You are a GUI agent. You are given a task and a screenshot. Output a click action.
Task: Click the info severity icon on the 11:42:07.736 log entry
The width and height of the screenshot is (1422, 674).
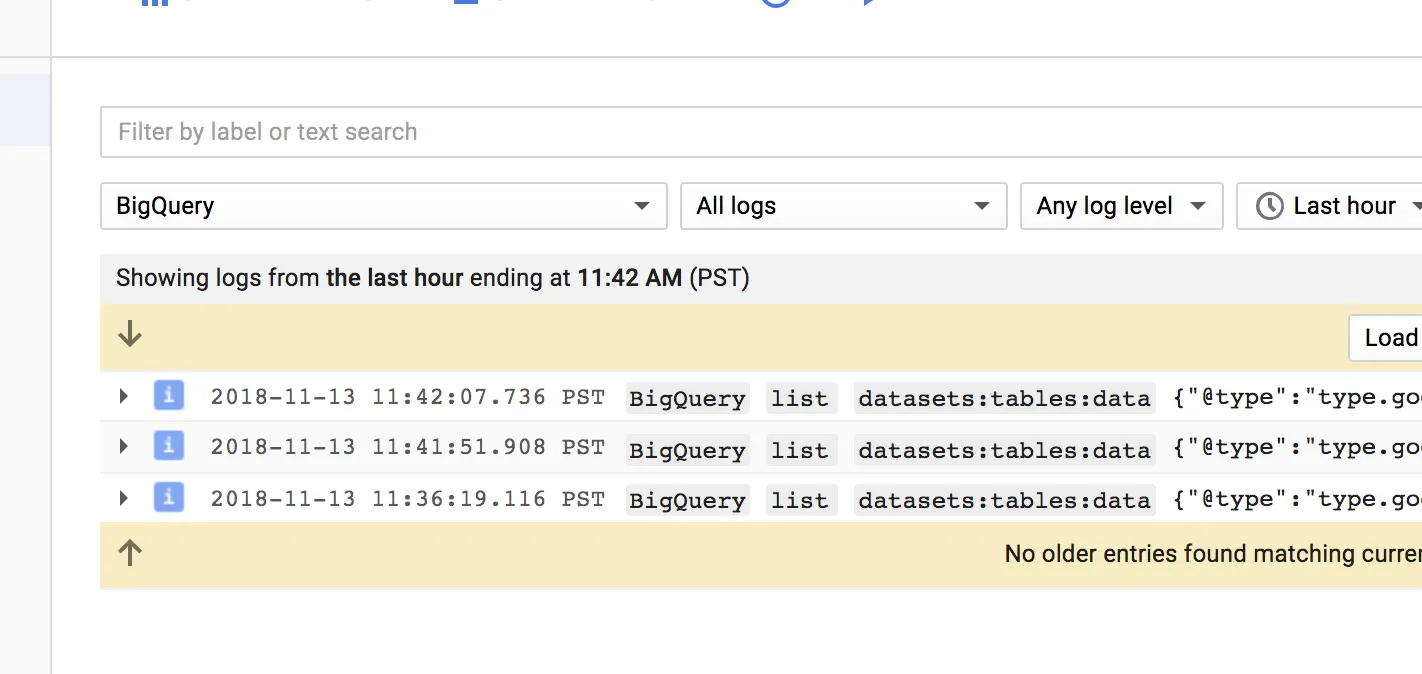tap(168, 396)
